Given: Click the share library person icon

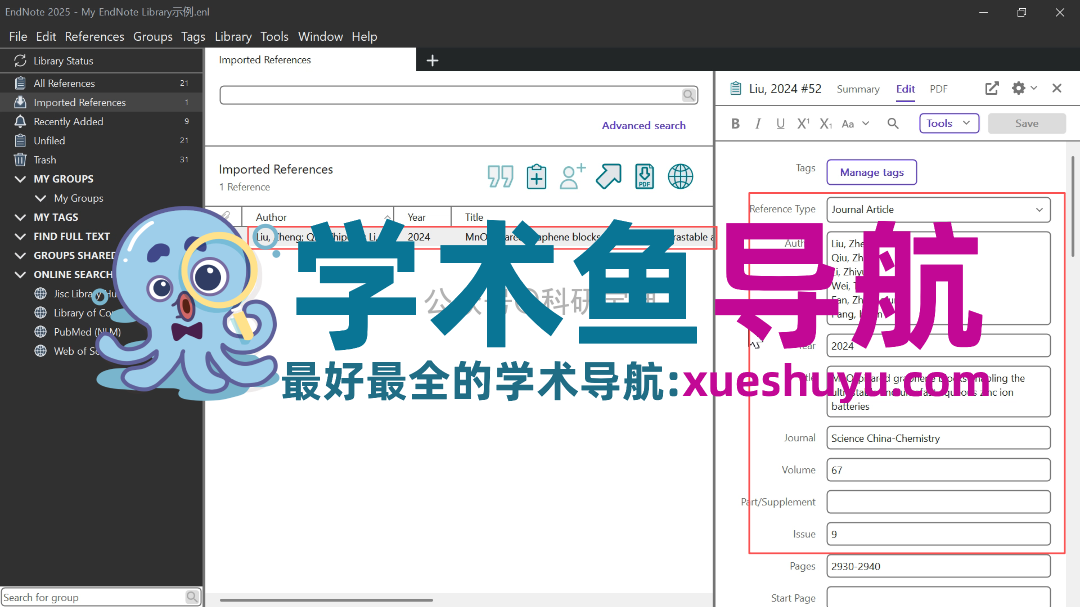Looking at the screenshot, I should (572, 176).
